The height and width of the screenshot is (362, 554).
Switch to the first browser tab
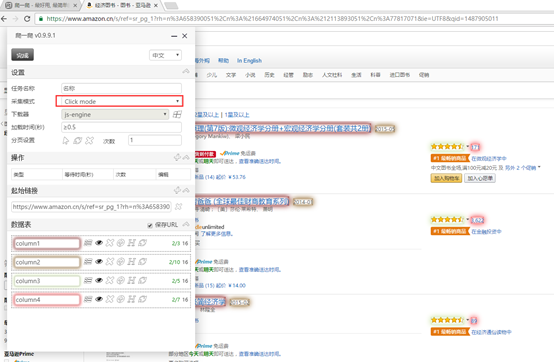(x=42, y=5)
